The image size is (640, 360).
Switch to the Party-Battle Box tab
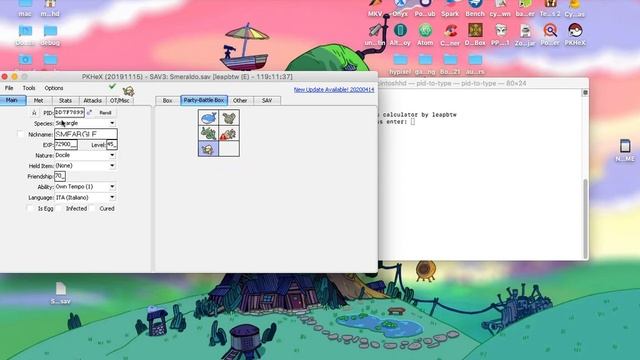pos(204,100)
